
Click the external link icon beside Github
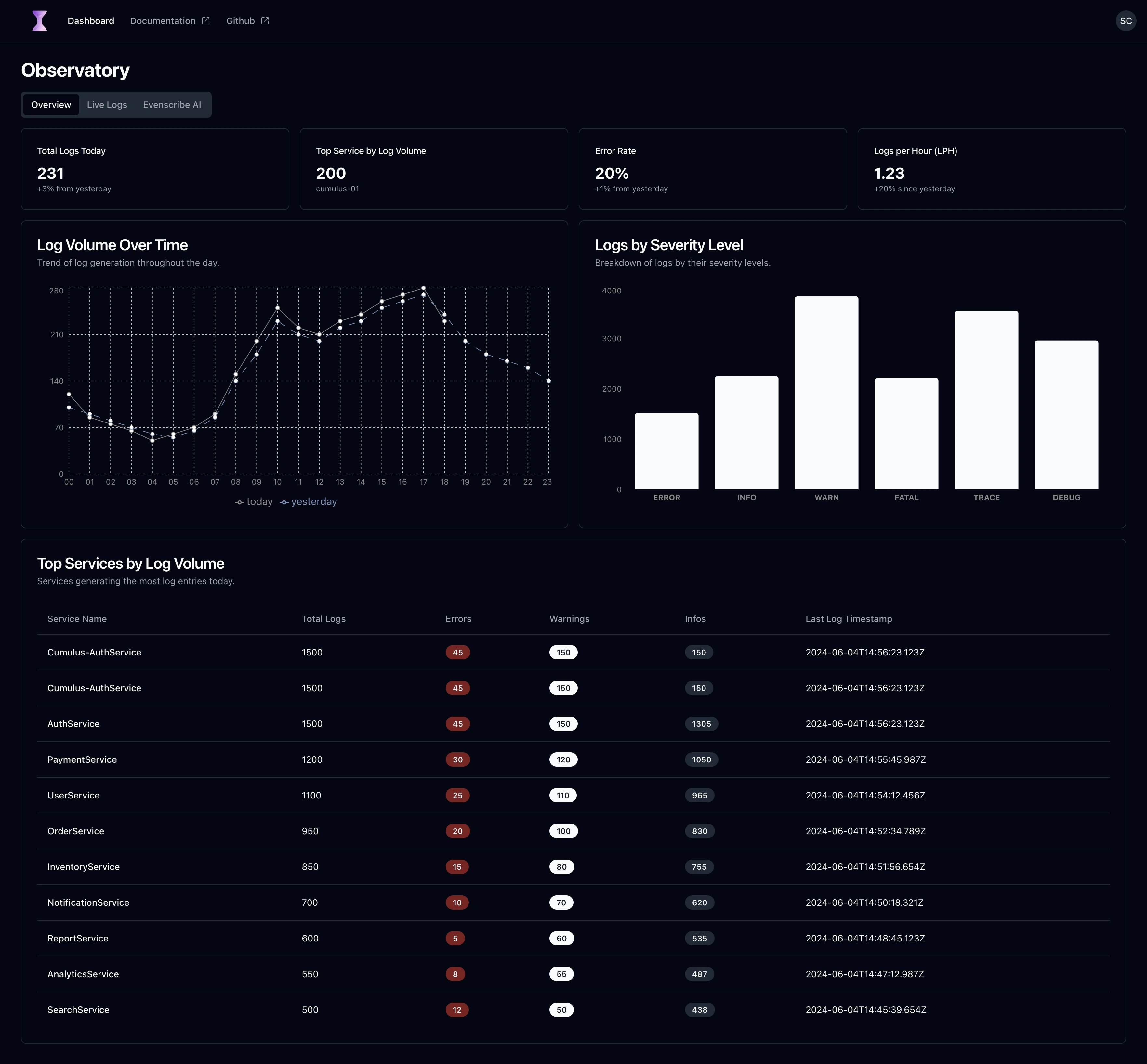coord(265,21)
